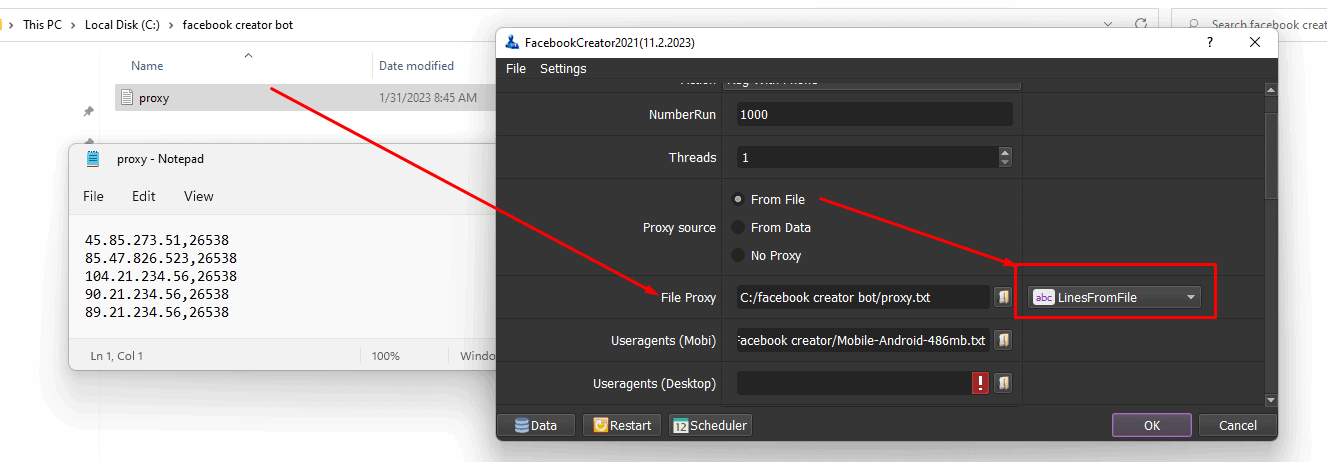Click Notepad line 90.21.234.56,26538
This screenshot has width=1327, height=462.
pos(157,294)
